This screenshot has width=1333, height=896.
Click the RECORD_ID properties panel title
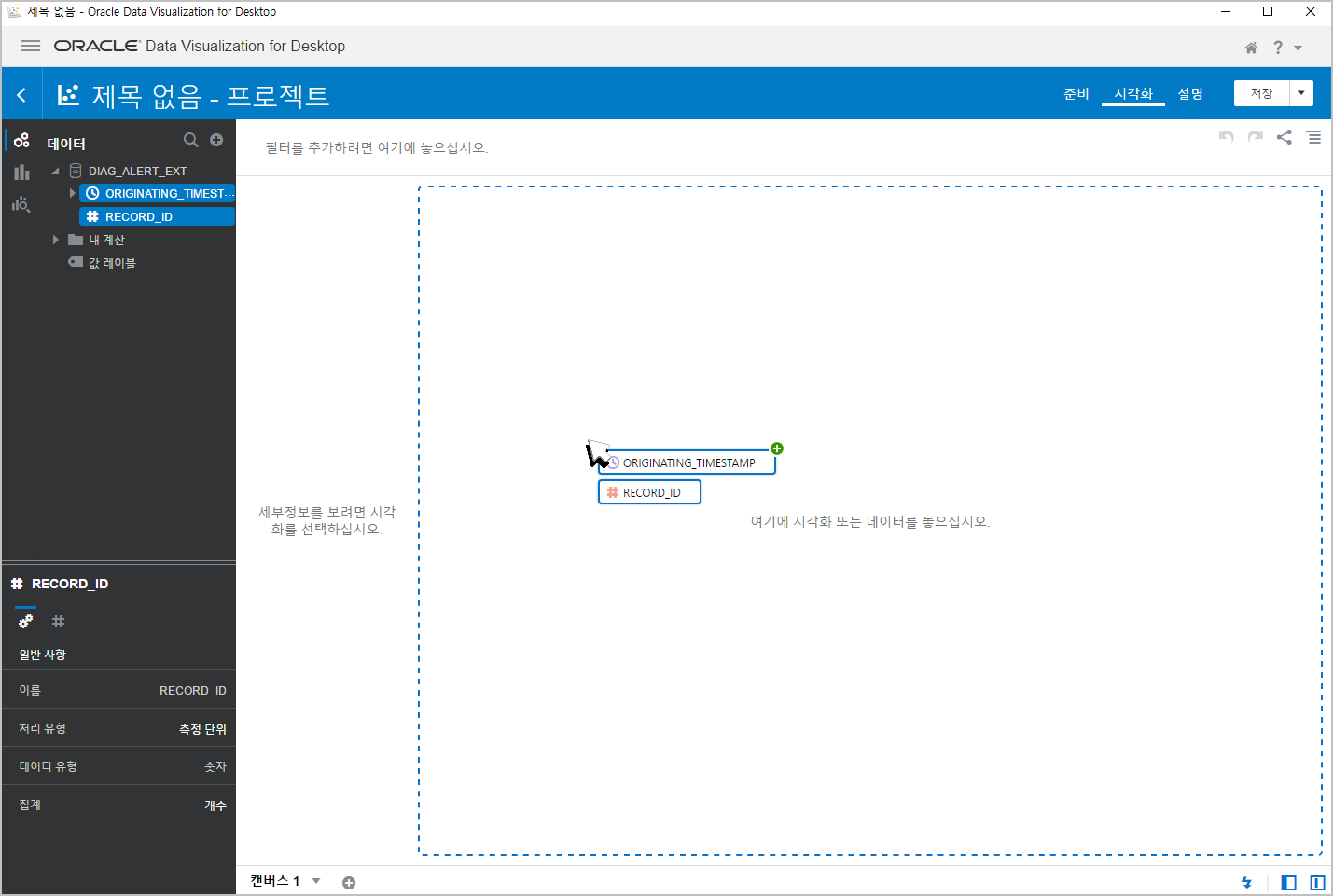[70, 584]
